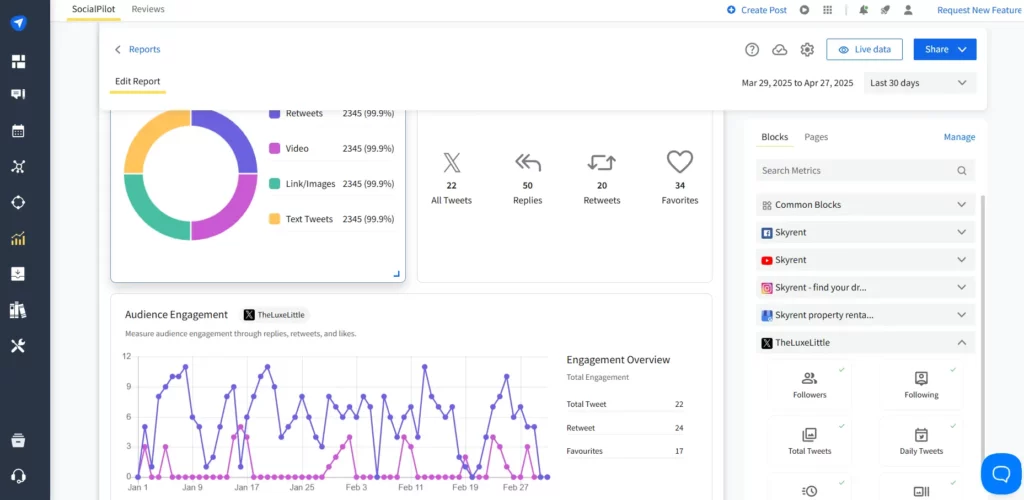Select the Edit Report tab
Image resolution: width=1024 pixels, height=500 pixels.
coord(138,82)
